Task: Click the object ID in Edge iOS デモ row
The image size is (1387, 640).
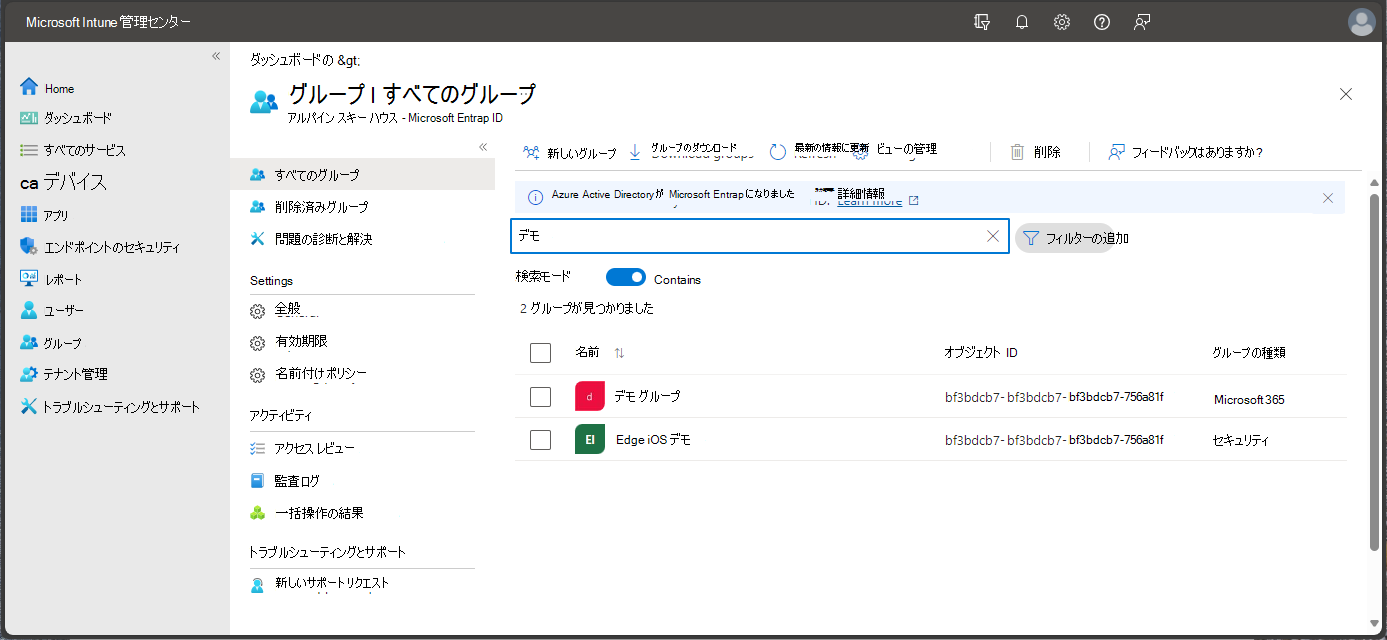Action: pos(1054,439)
